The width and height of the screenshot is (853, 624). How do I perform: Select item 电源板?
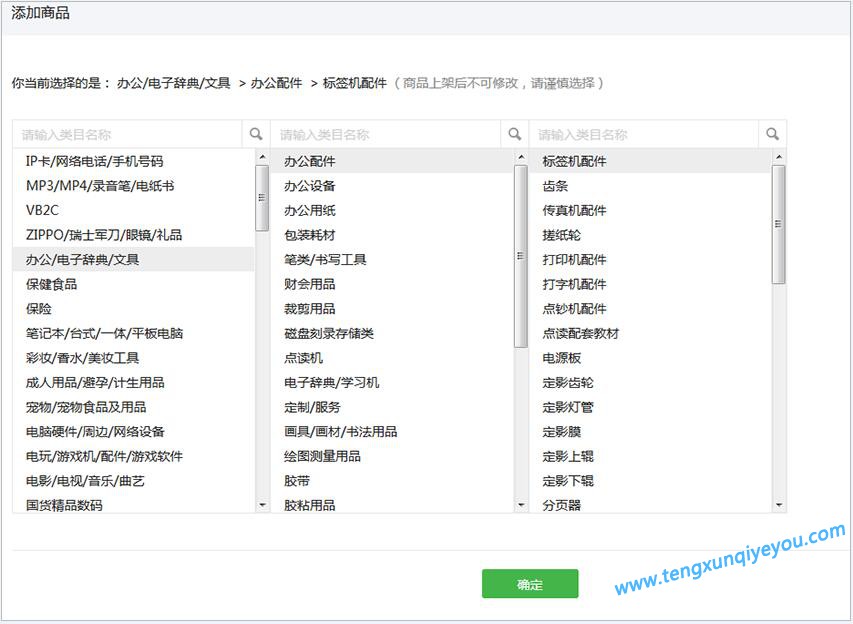pos(650,357)
